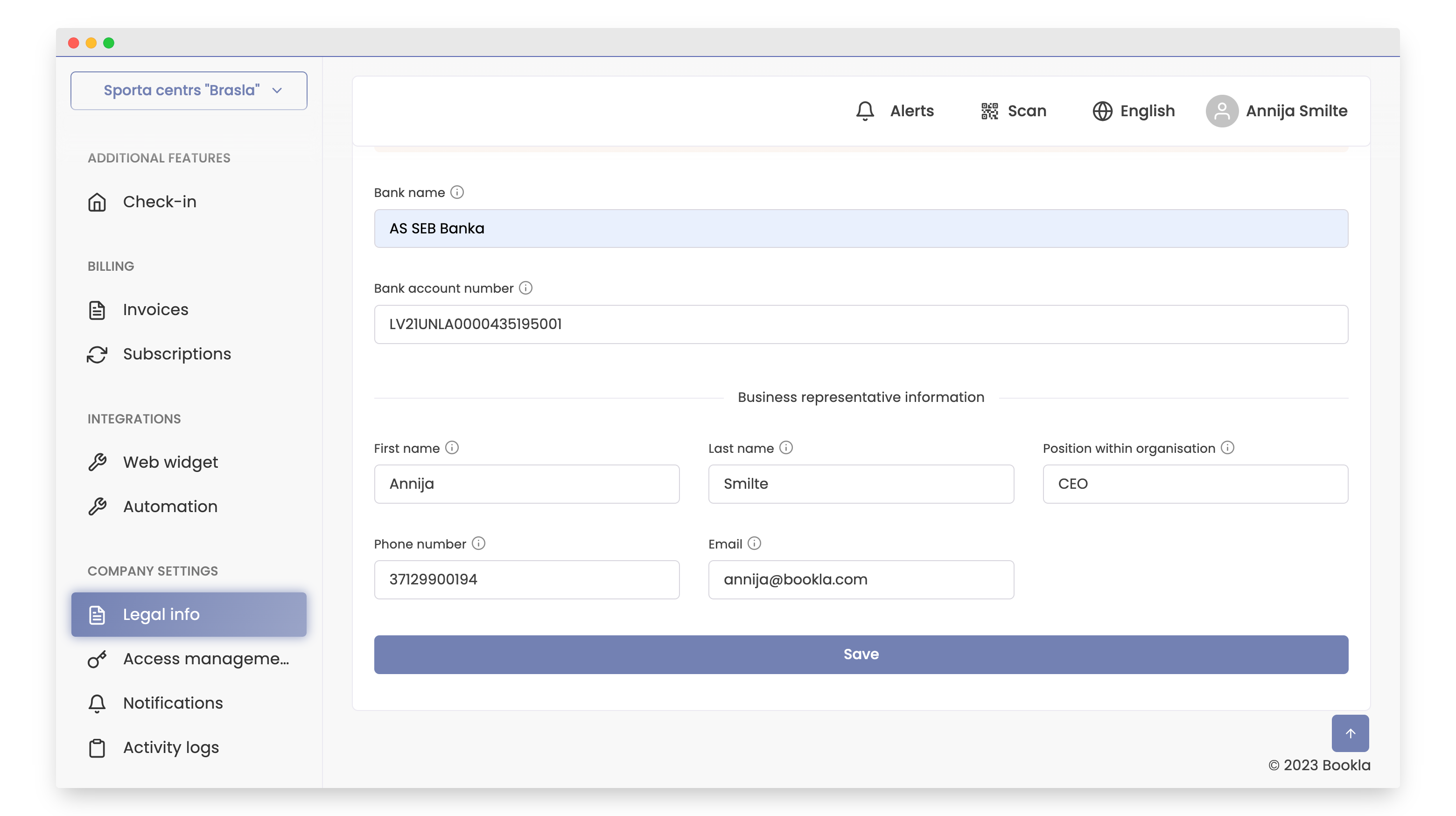The image size is (1456, 816).
Task: Open the English language selector
Action: tap(1147, 111)
